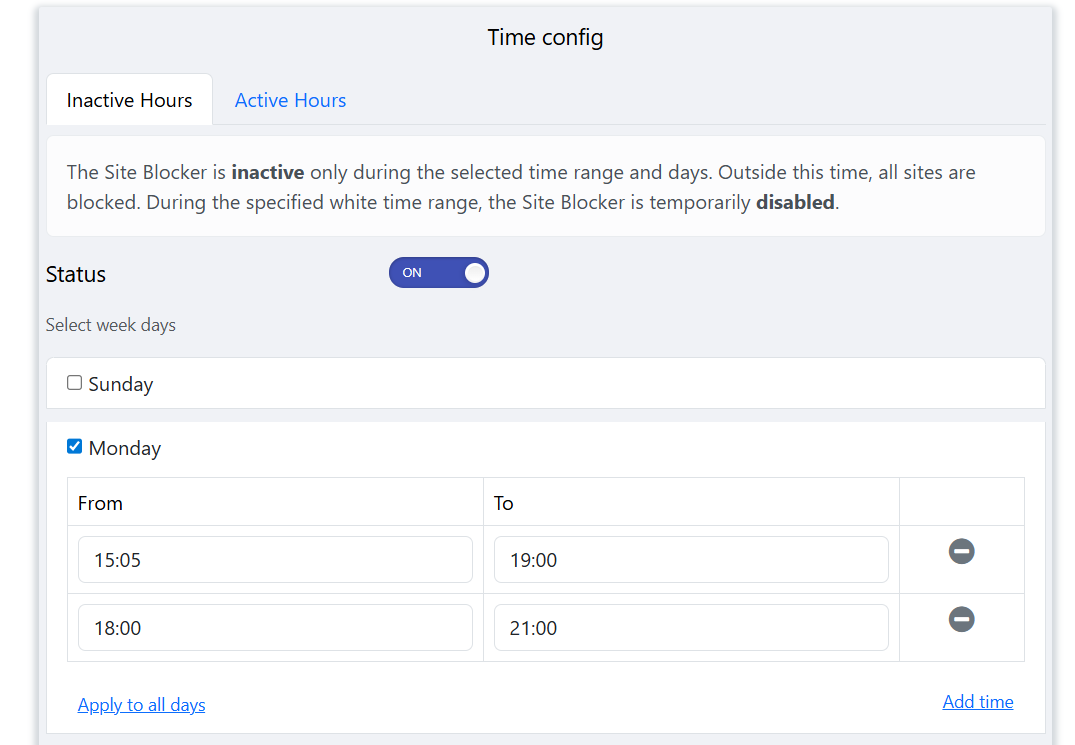Select the Inactive Hours tab
This screenshot has width=1075, height=745.
point(129,100)
